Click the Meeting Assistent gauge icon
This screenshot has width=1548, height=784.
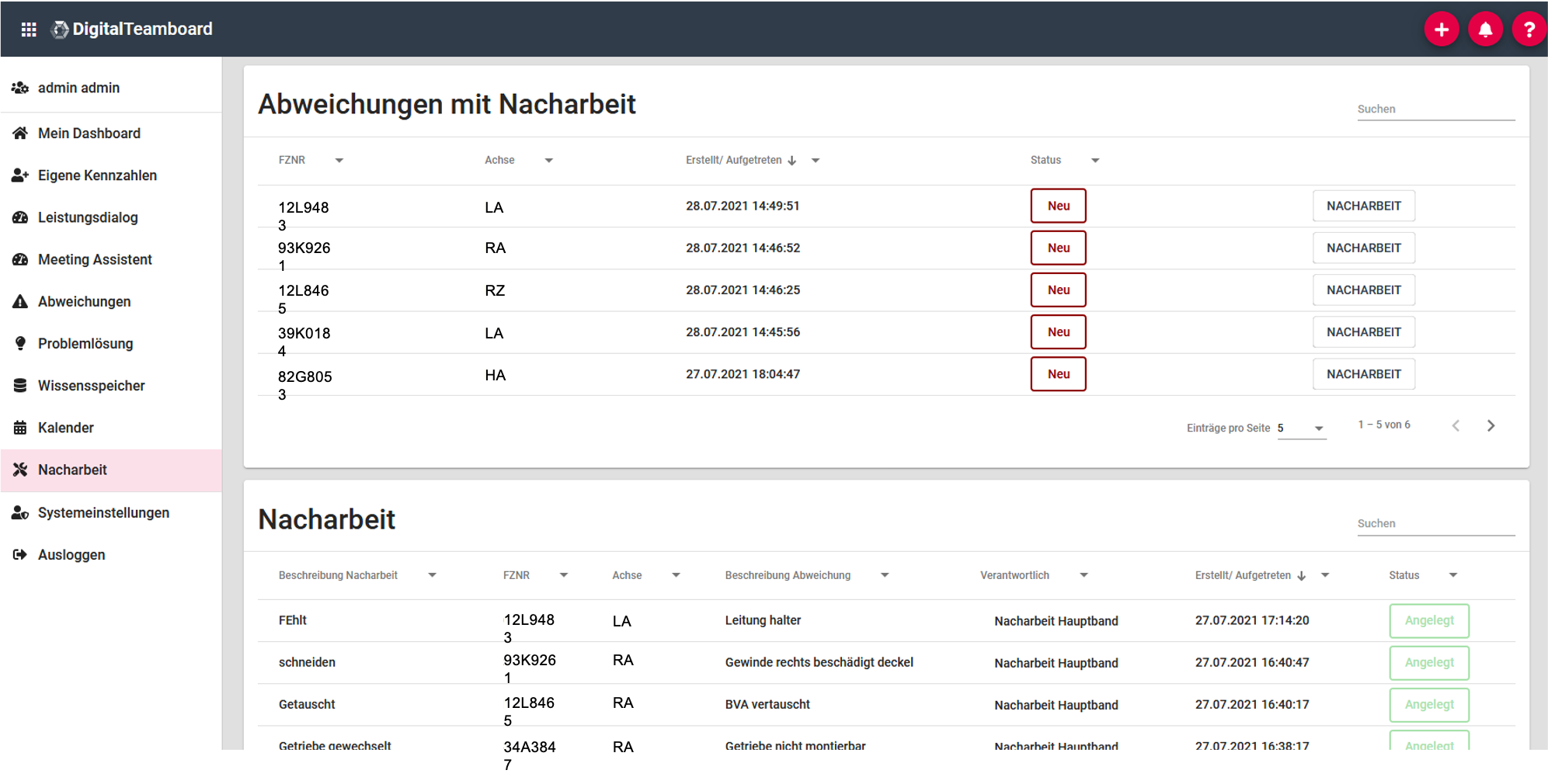pos(20,259)
